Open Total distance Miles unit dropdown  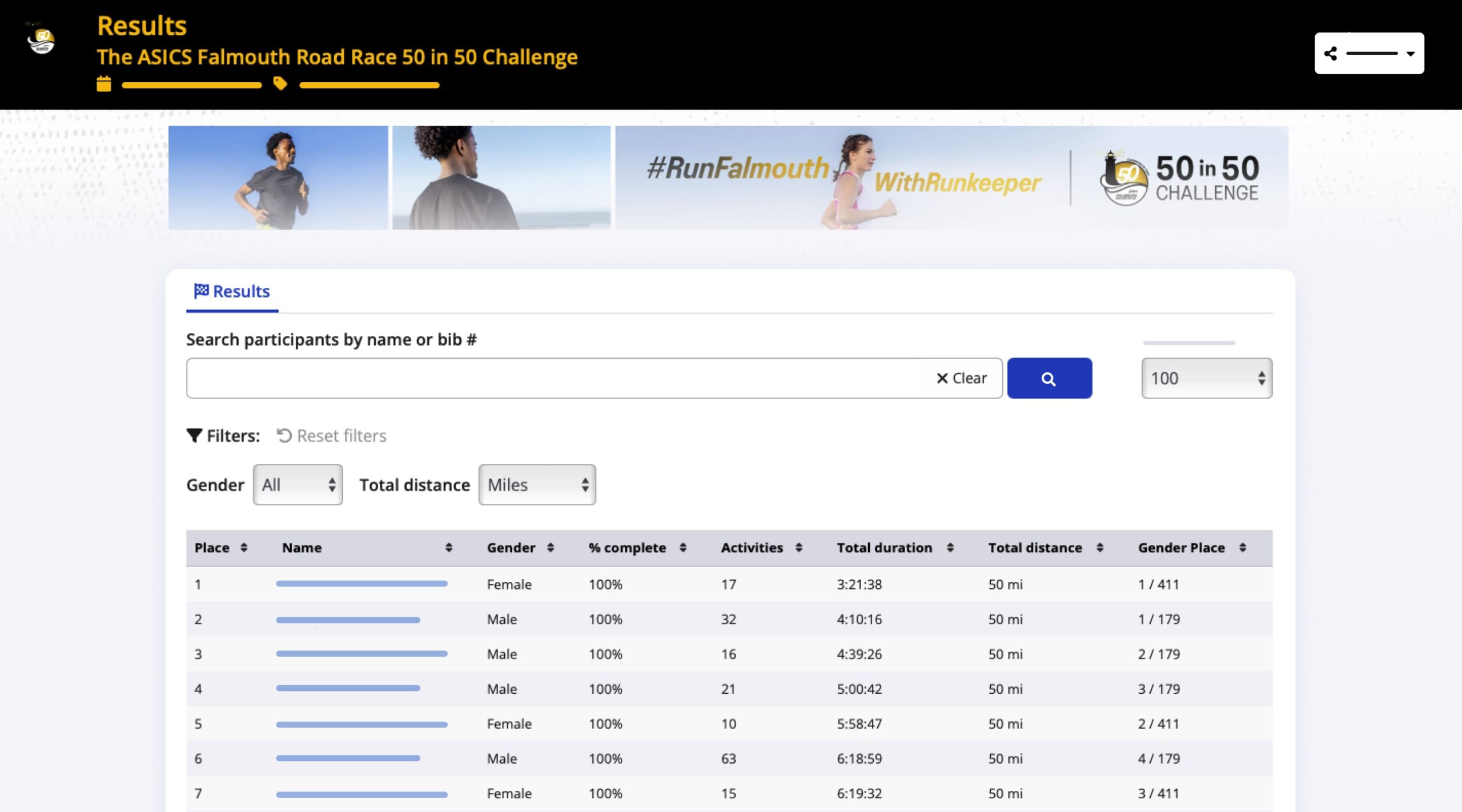coord(537,485)
